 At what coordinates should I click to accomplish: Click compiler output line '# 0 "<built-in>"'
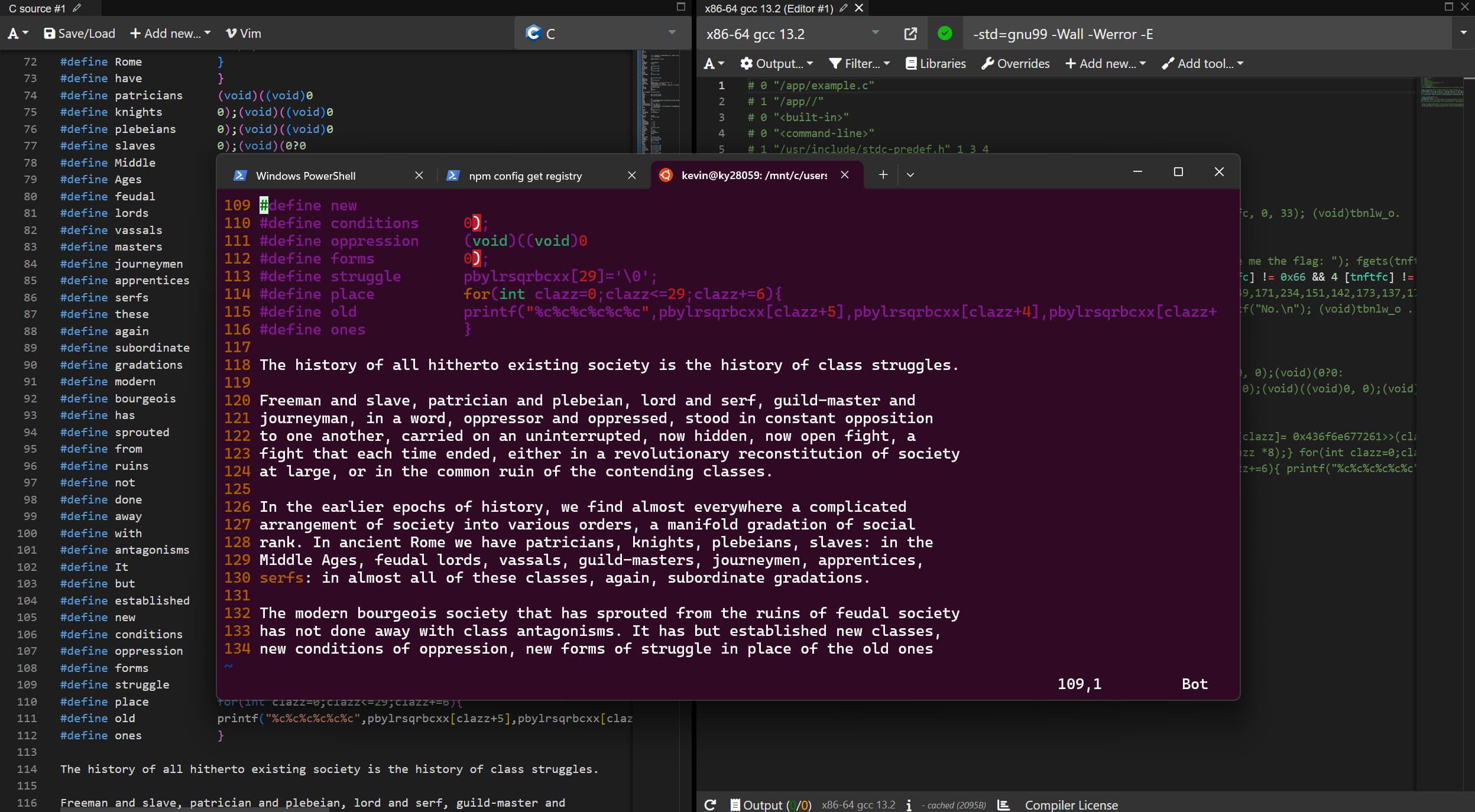(798, 117)
